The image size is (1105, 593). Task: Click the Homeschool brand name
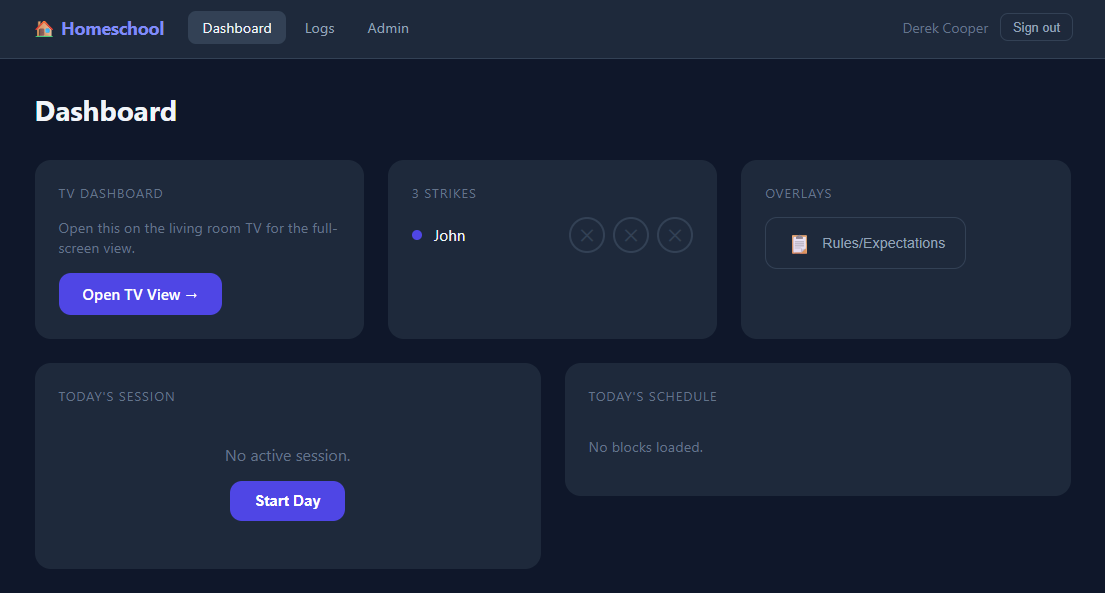pos(112,29)
